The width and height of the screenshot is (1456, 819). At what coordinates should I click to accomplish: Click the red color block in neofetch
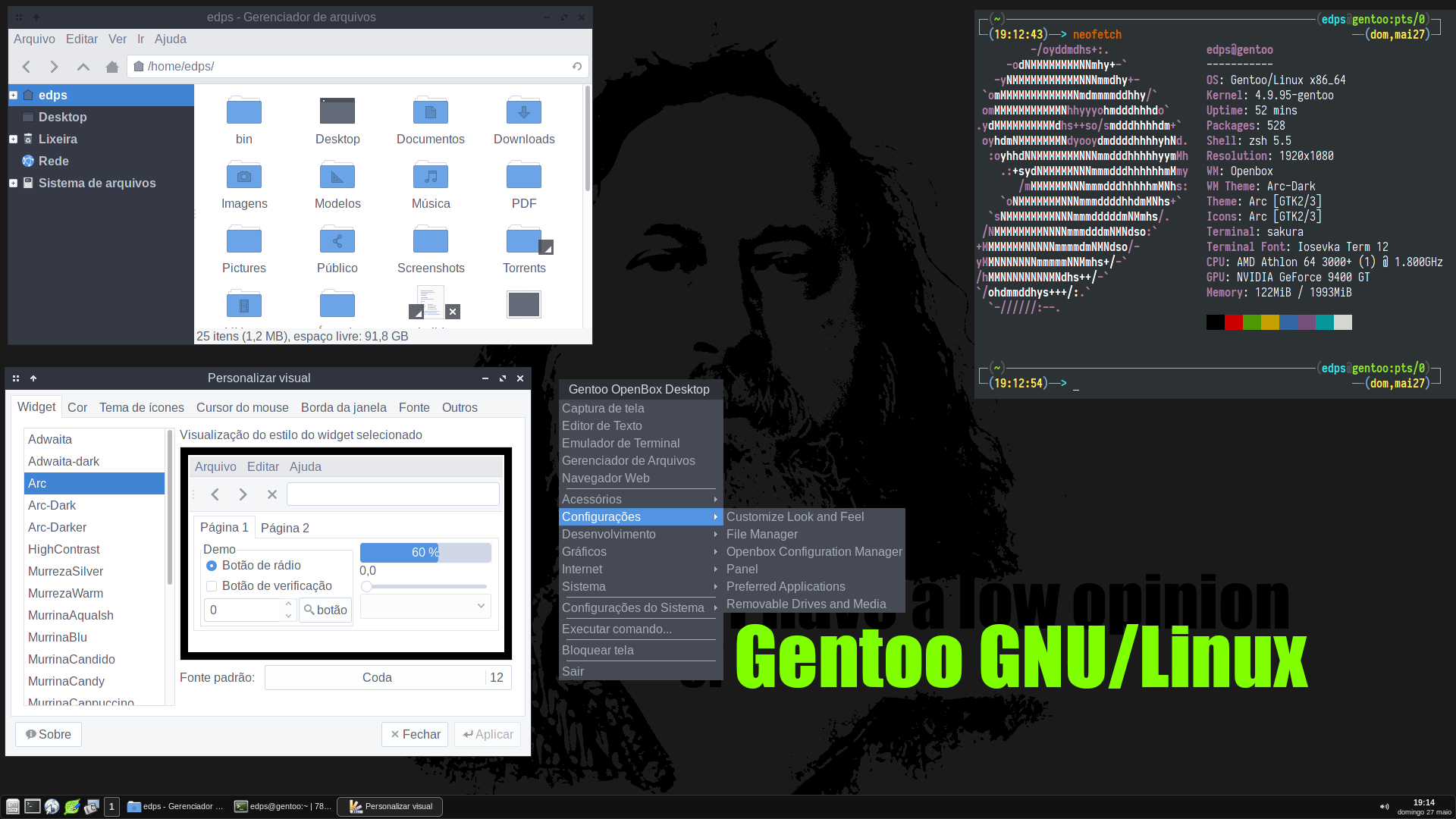point(1234,323)
